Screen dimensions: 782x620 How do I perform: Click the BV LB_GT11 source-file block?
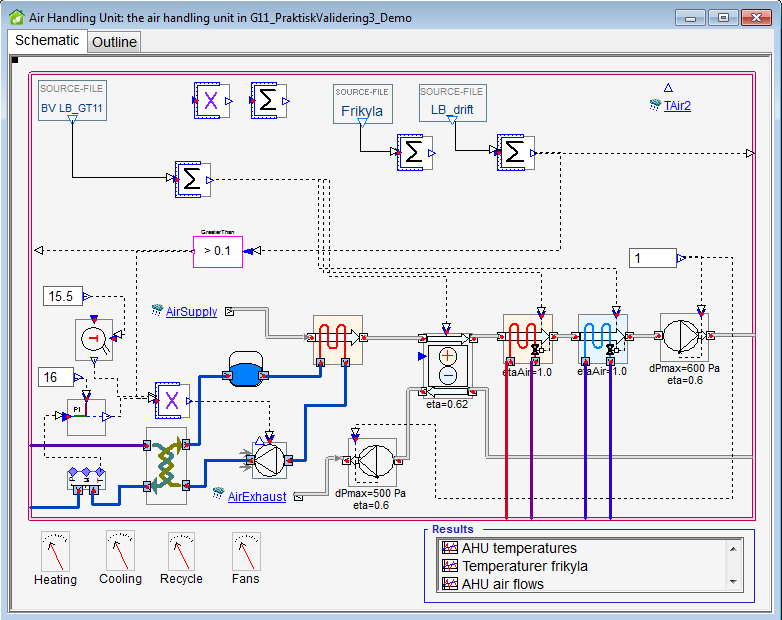click(72, 101)
